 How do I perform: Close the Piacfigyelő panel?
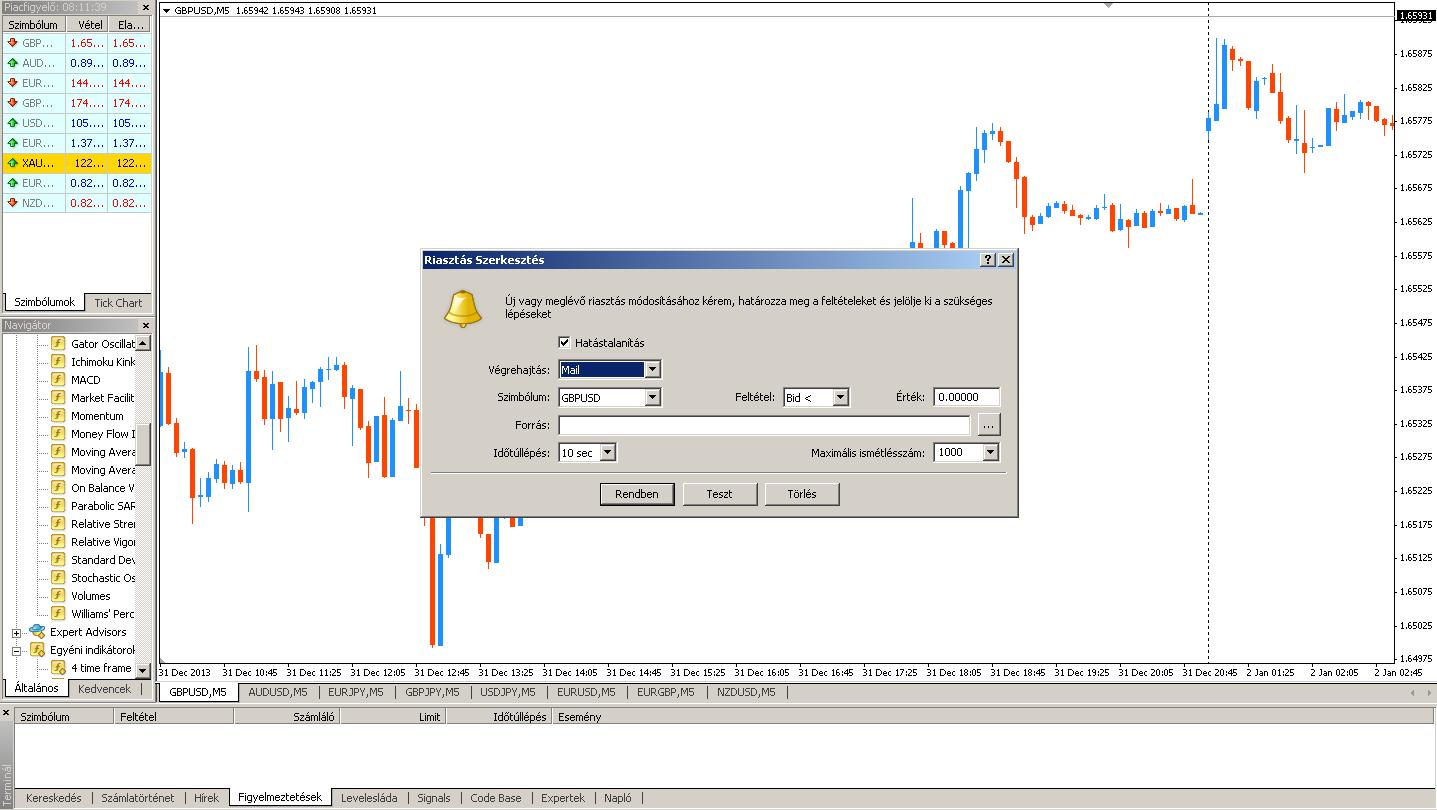click(145, 7)
